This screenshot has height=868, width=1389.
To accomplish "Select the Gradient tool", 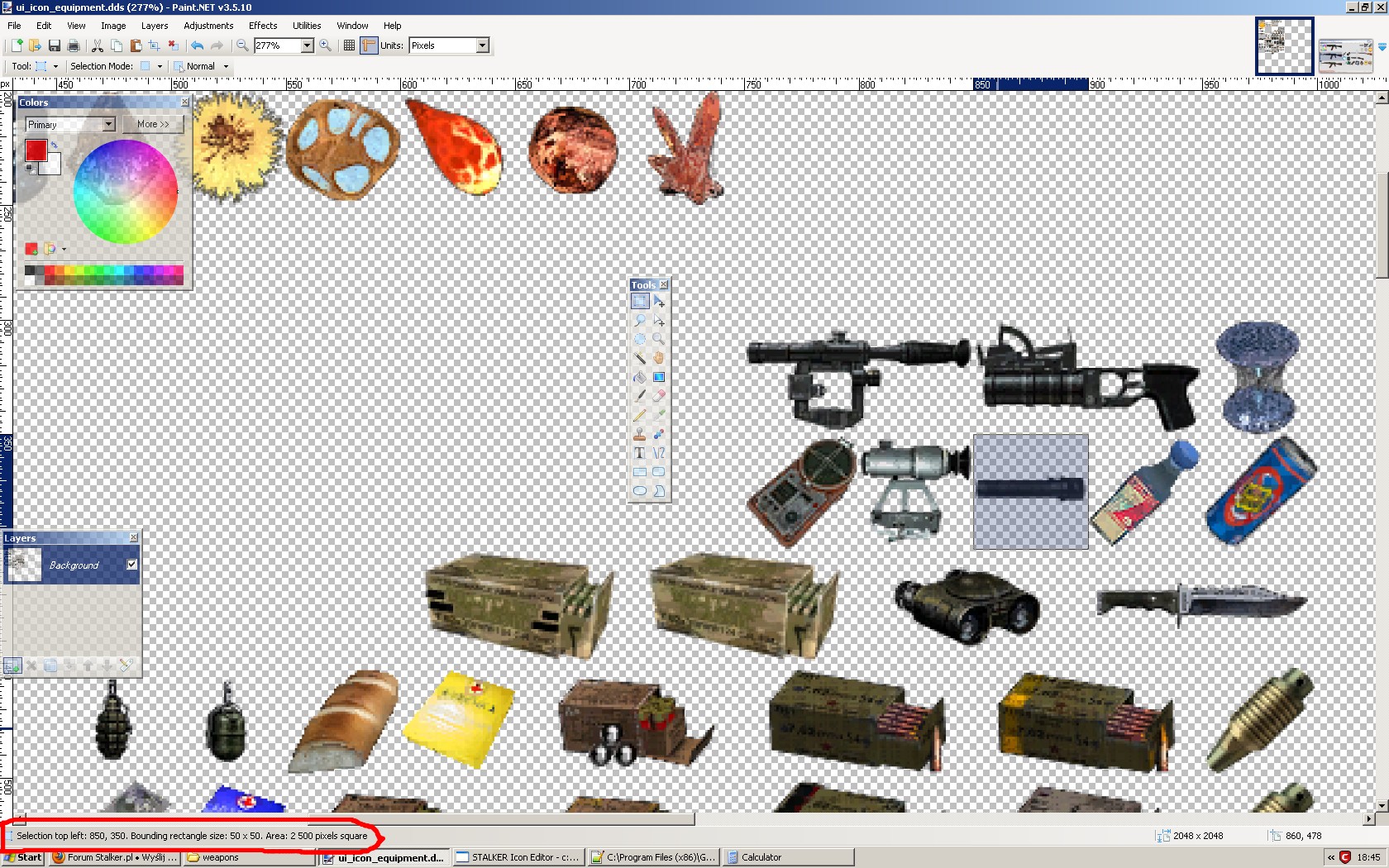I will point(659,377).
